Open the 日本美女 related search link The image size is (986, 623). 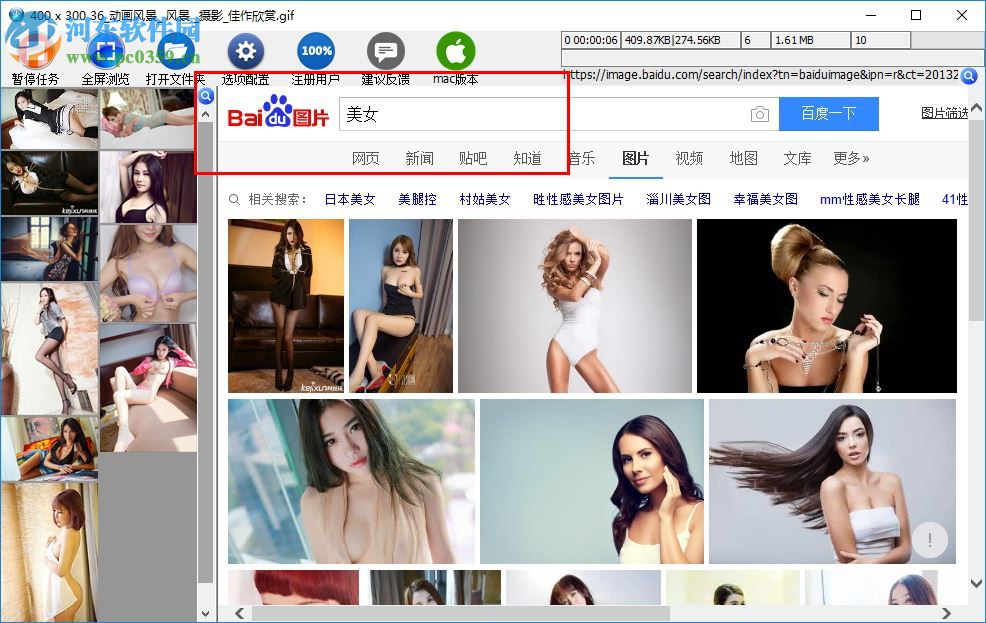pos(349,199)
